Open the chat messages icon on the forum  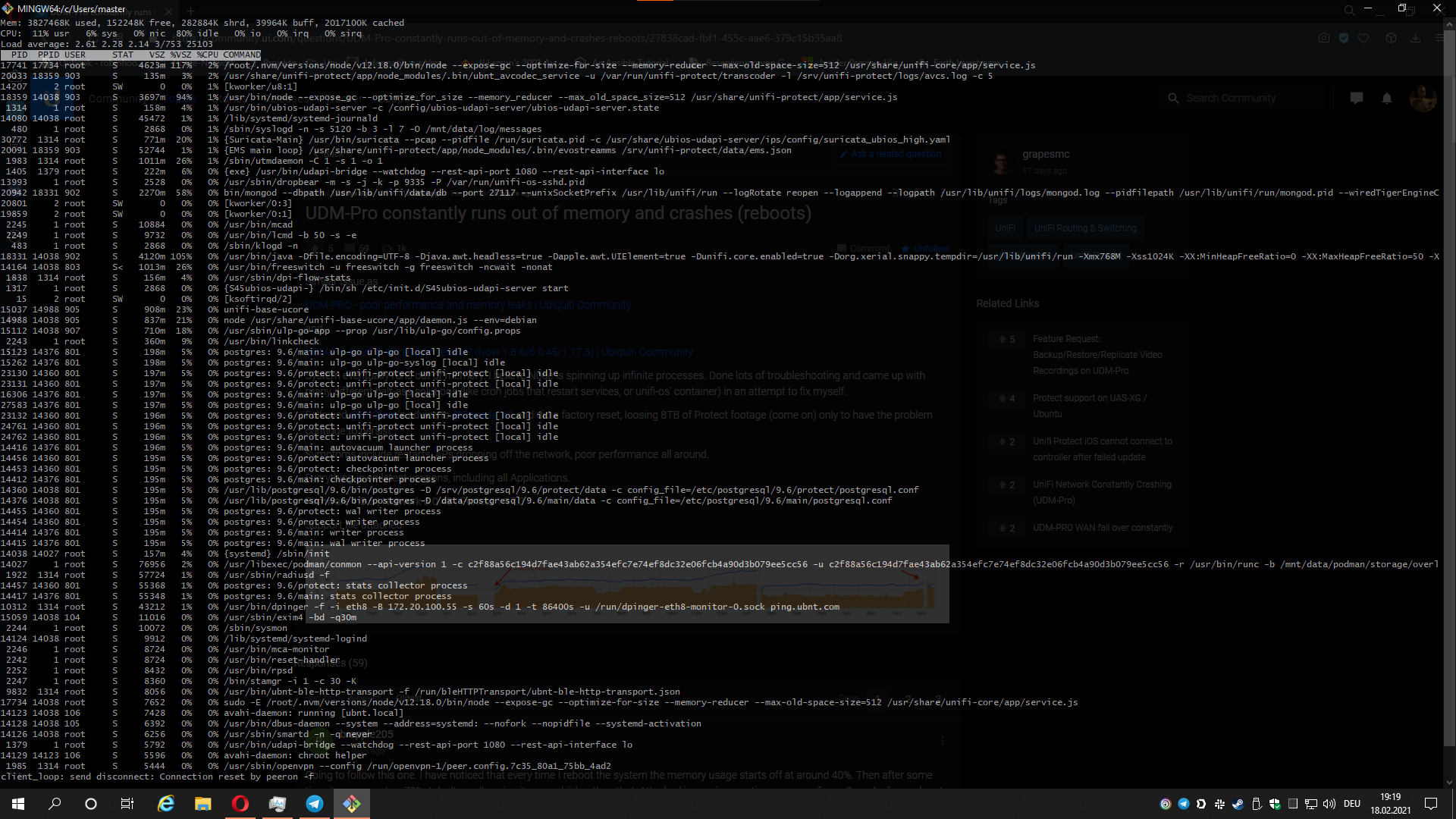1357,98
